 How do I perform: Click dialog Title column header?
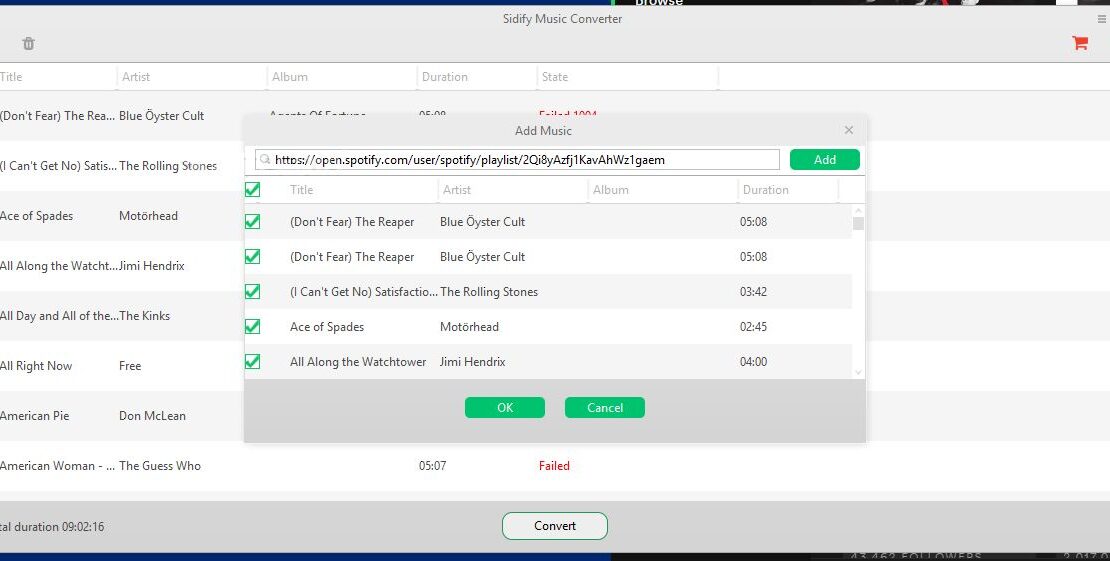302,189
